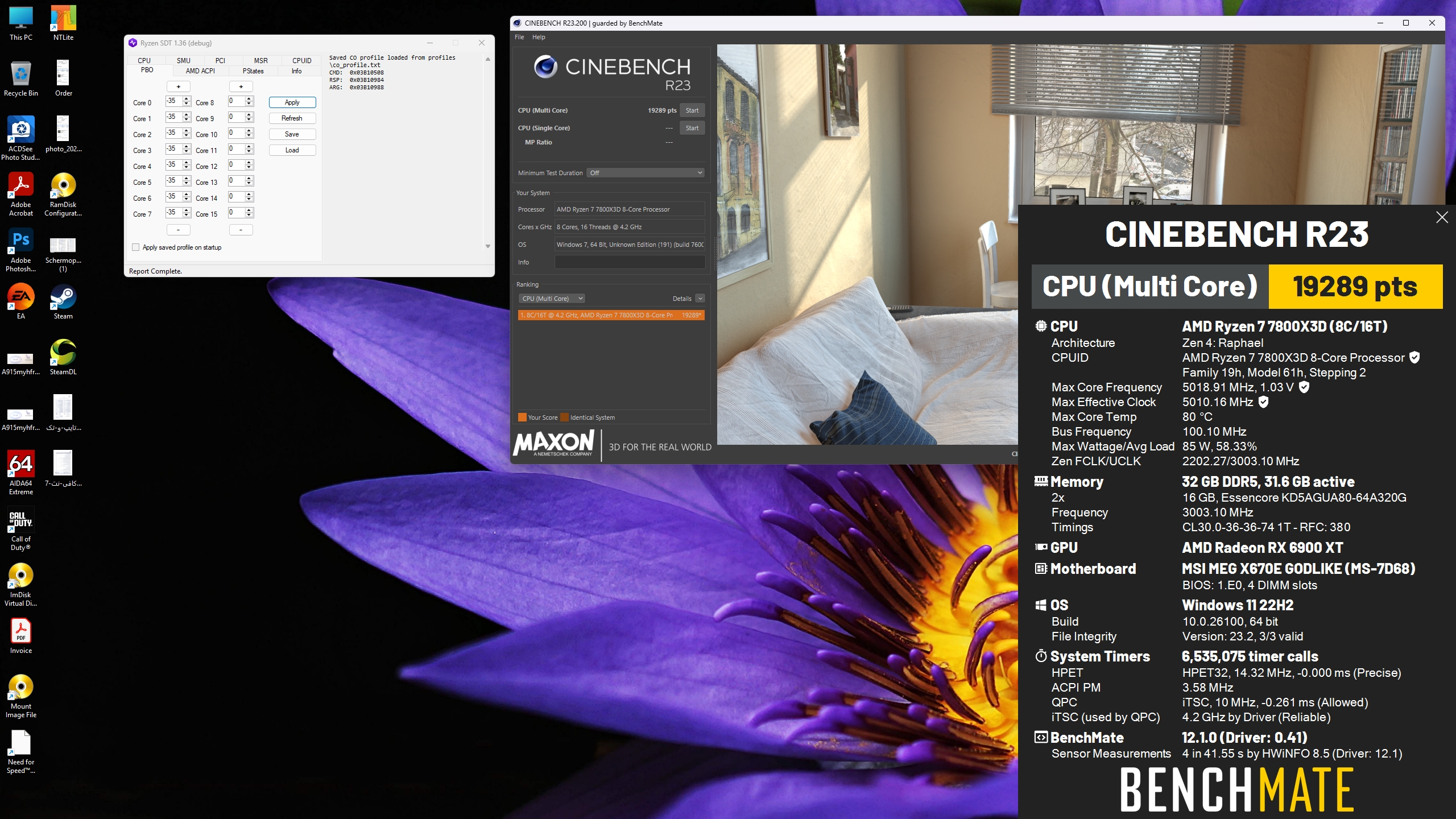Open the Invoice PDF file
This screenshot has width=1456, height=819.
[21, 636]
